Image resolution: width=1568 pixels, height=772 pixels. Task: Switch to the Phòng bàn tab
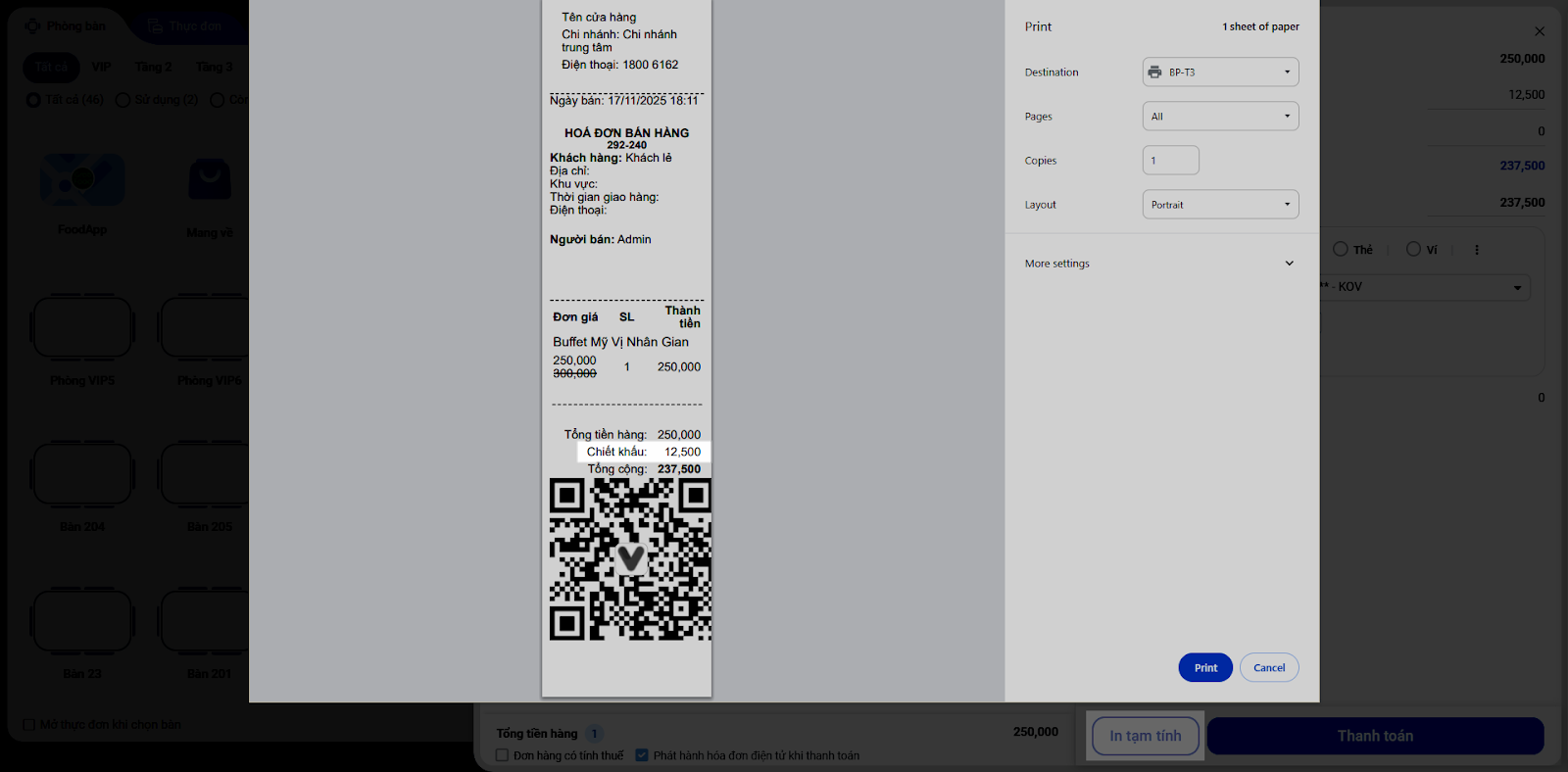[66, 26]
